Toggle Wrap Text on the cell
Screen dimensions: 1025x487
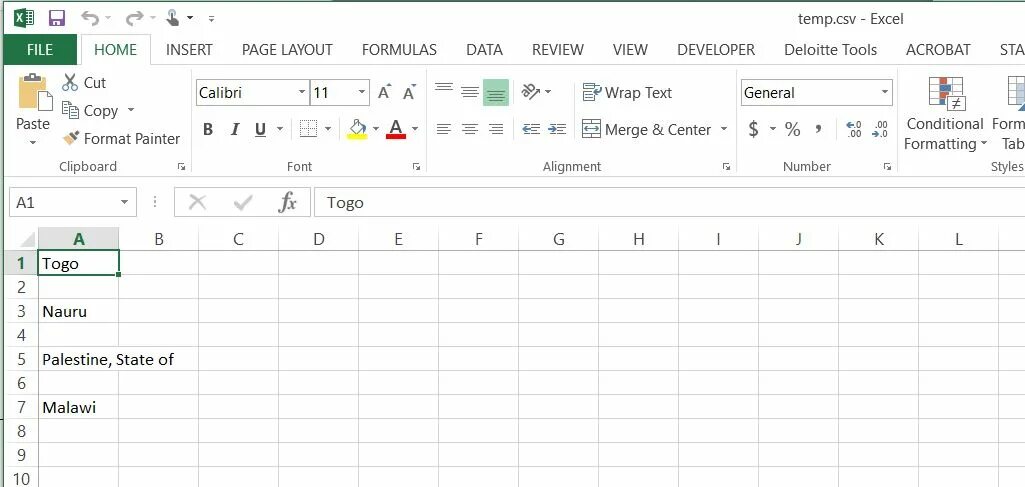pyautogui.click(x=627, y=93)
